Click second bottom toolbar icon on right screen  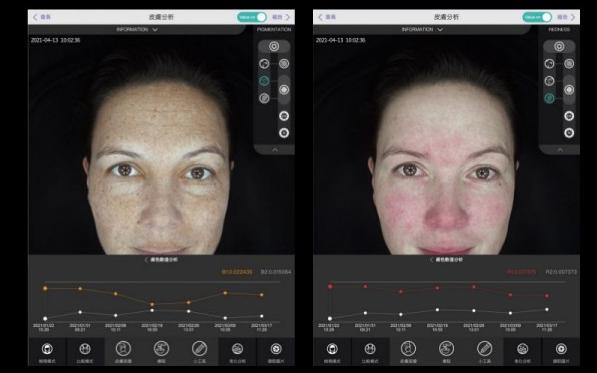tap(370, 351)
